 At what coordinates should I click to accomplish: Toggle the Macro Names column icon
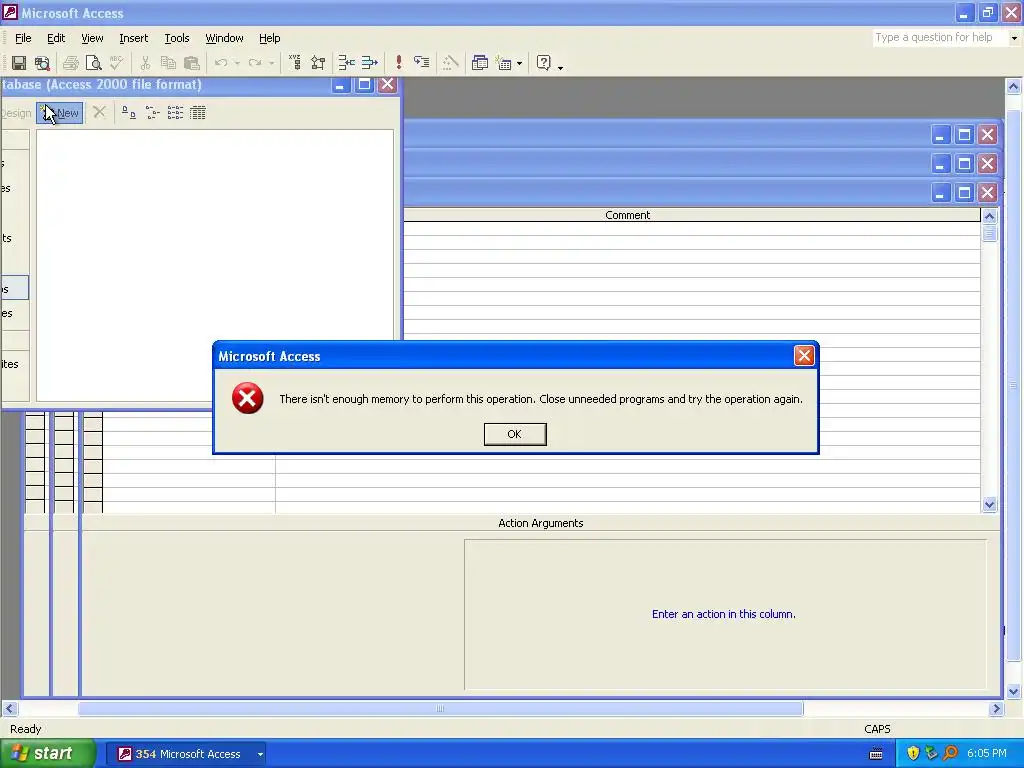coord(295,63)
